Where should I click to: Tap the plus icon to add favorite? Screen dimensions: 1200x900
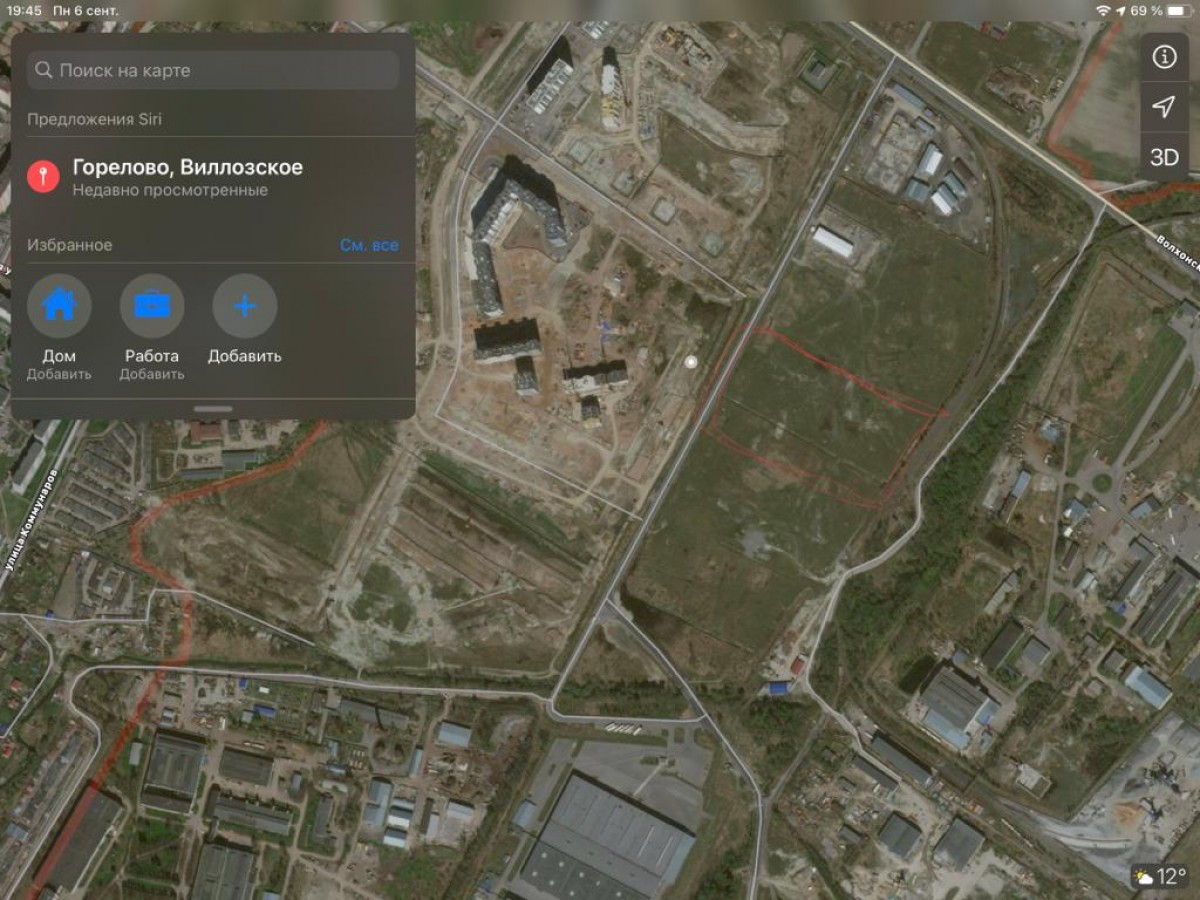(244, 306)
